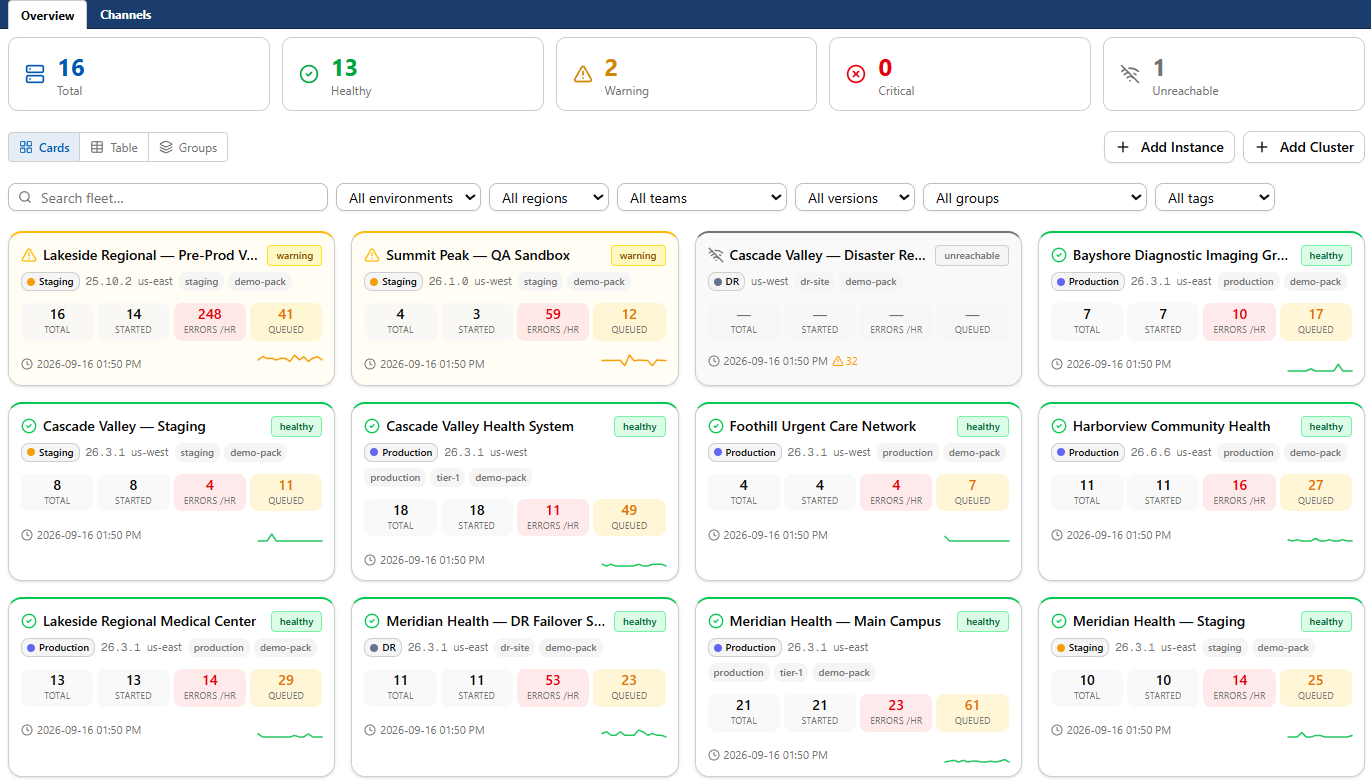Open the Channels tab

click(x=126, y=15)
